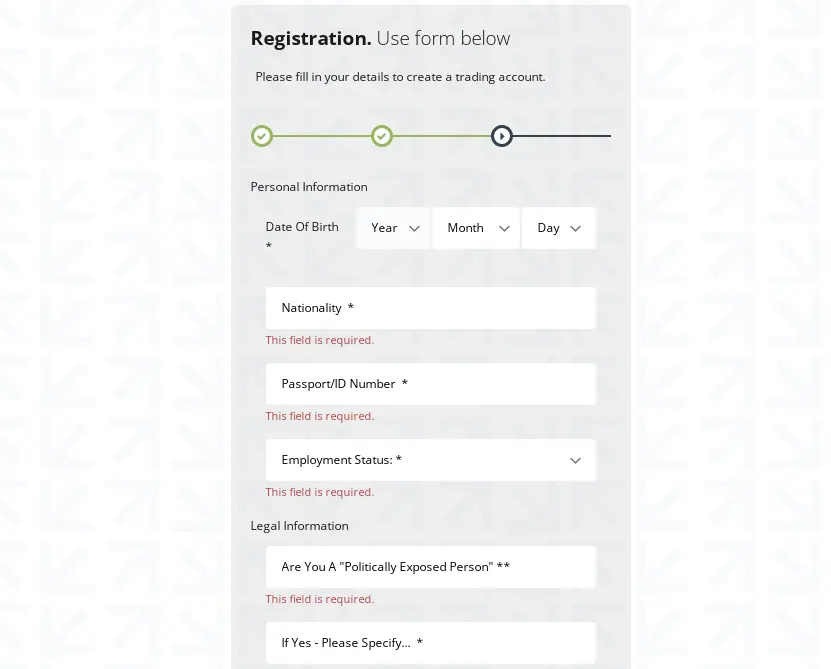Click the first completed step checkmark circle
The width and height of the screenshot is (831, 669).
[x=262, y=136]
